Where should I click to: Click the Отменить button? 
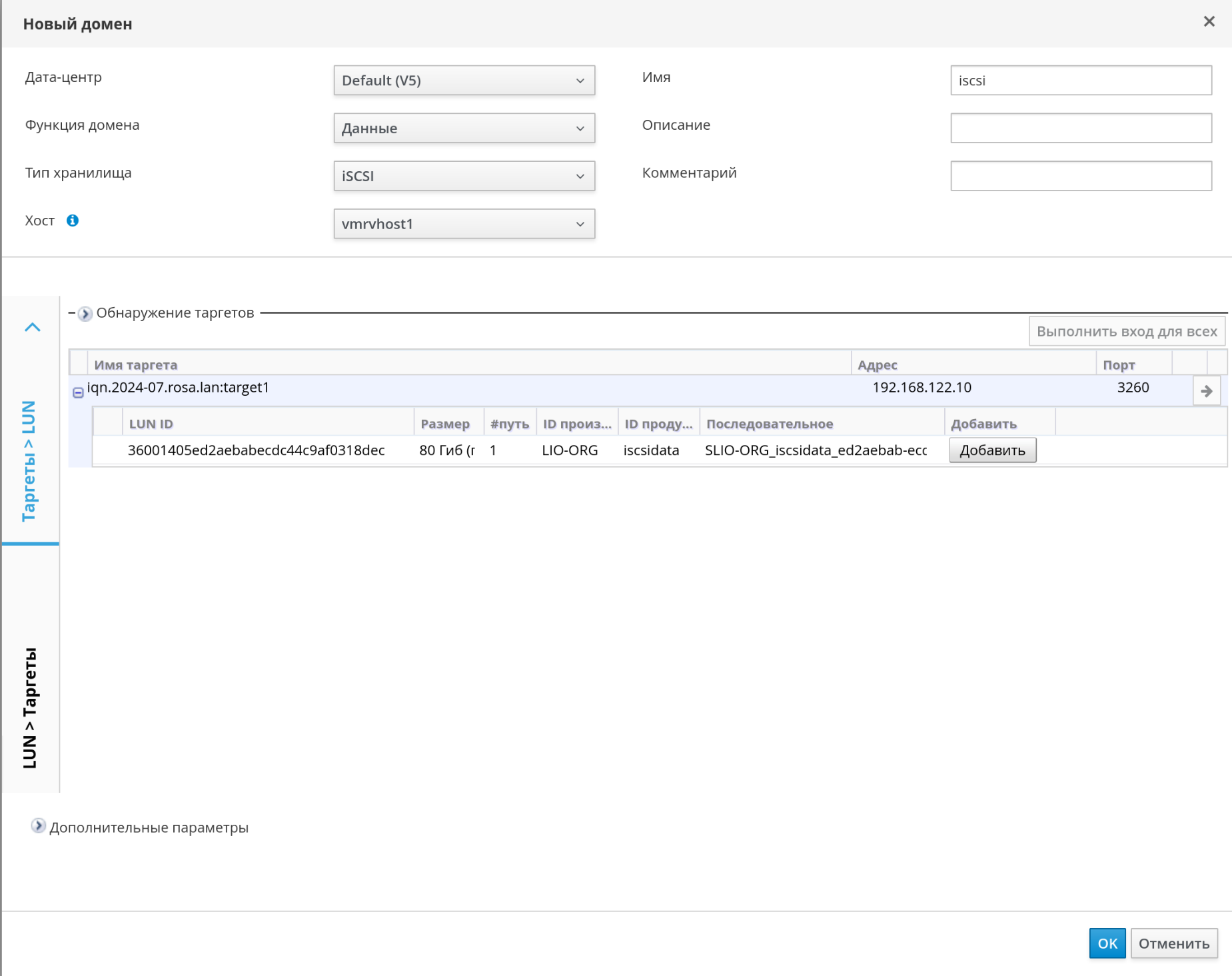coord(1173,943)
